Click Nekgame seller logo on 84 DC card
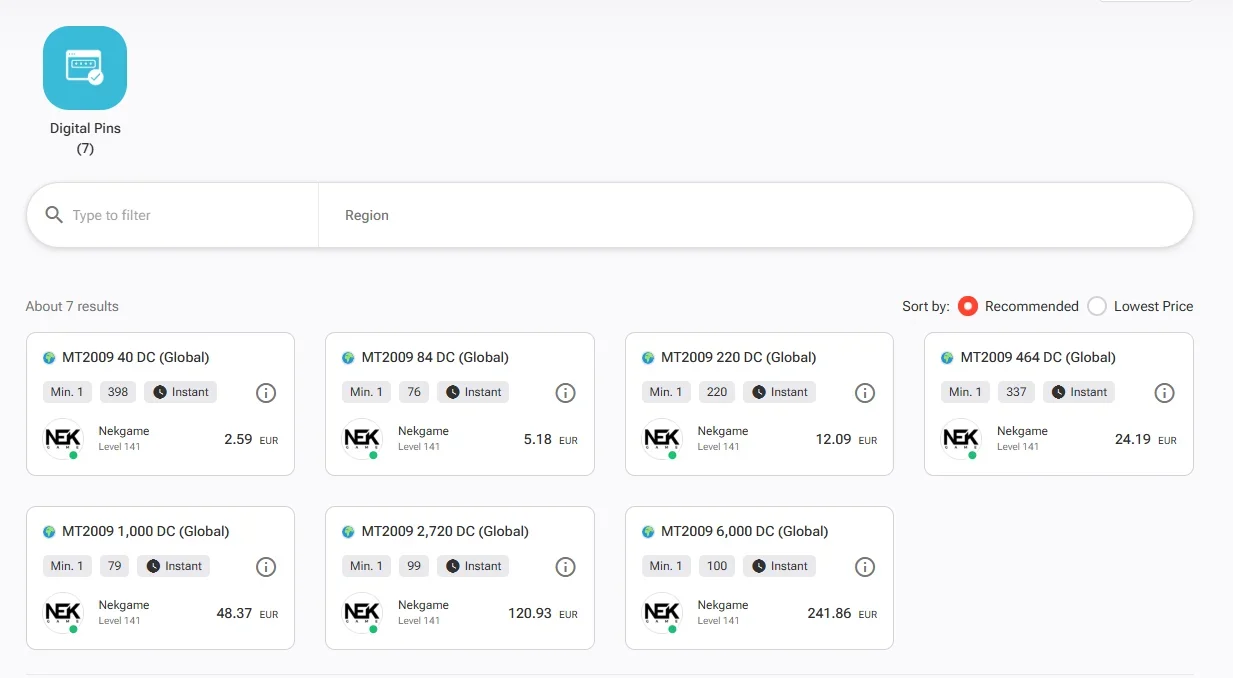This screenshot has width=1233, height=678. [x=362, y=438]
